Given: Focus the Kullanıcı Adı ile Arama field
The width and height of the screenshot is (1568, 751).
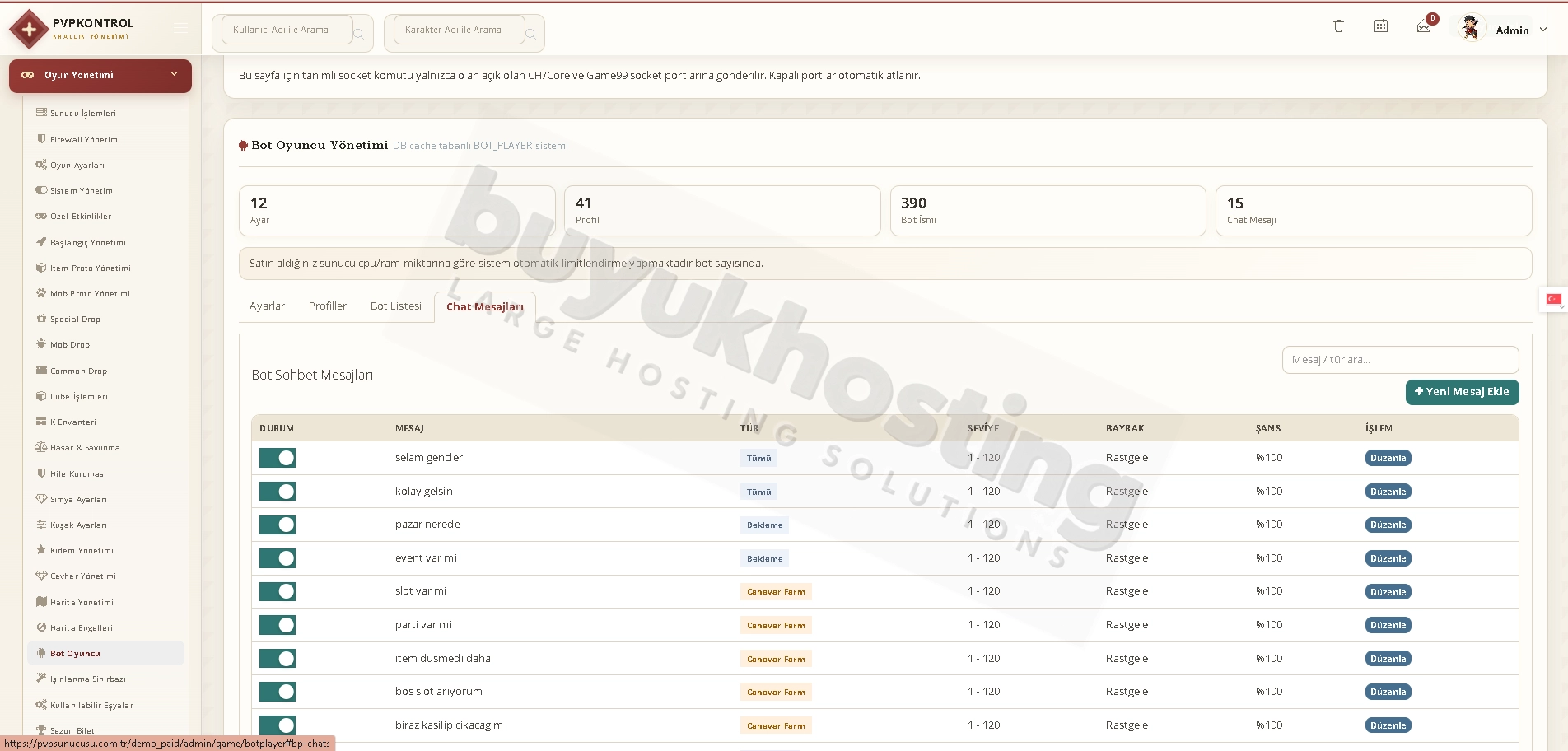Looking at the screenshot, I should [x=287, y=30].
